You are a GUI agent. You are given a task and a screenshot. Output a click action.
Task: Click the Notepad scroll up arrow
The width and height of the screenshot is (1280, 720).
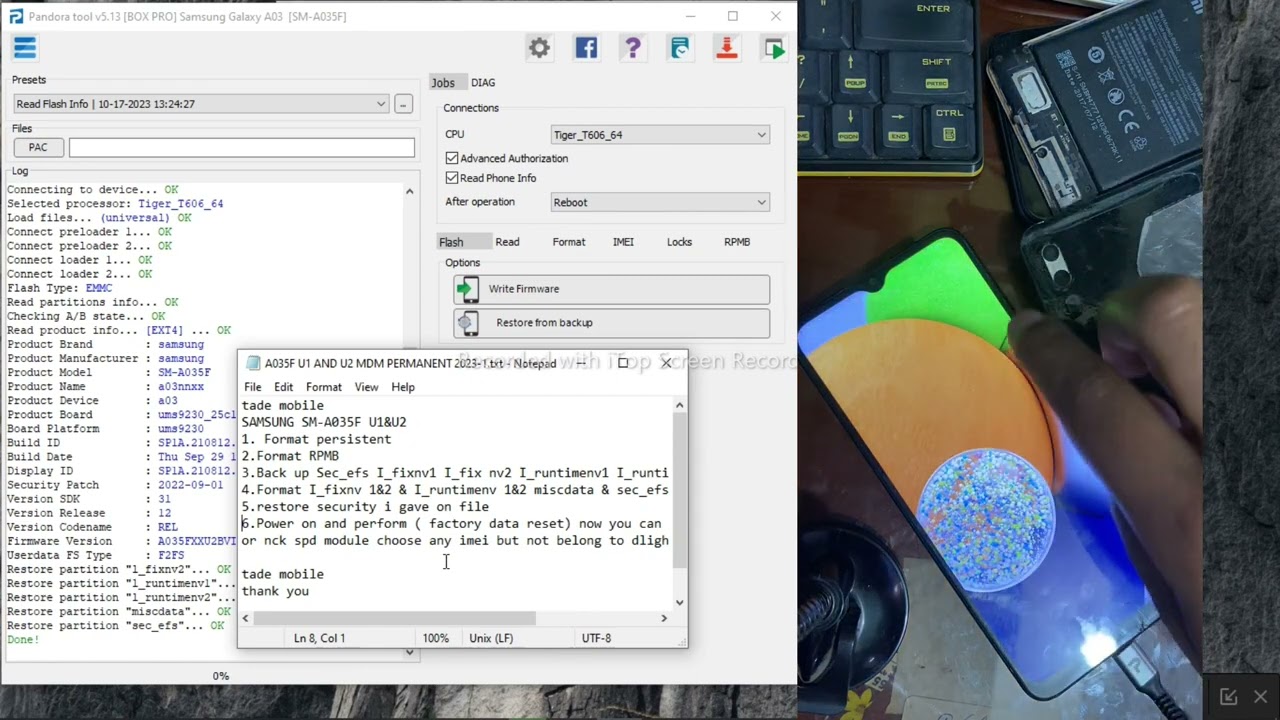click(x=680, y=406)
